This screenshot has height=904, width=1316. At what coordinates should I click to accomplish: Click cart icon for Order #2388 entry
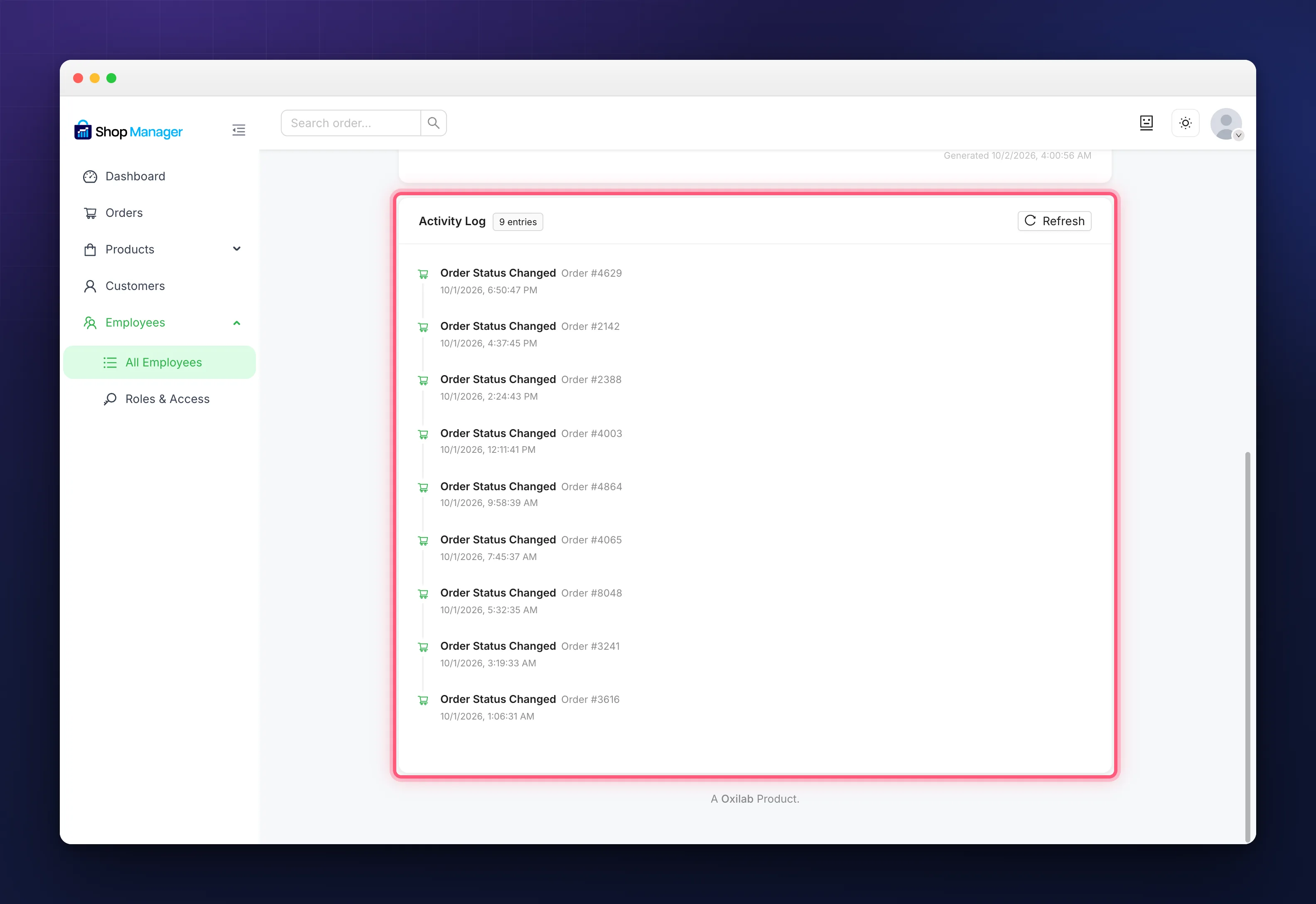click(x=423, y=381)
